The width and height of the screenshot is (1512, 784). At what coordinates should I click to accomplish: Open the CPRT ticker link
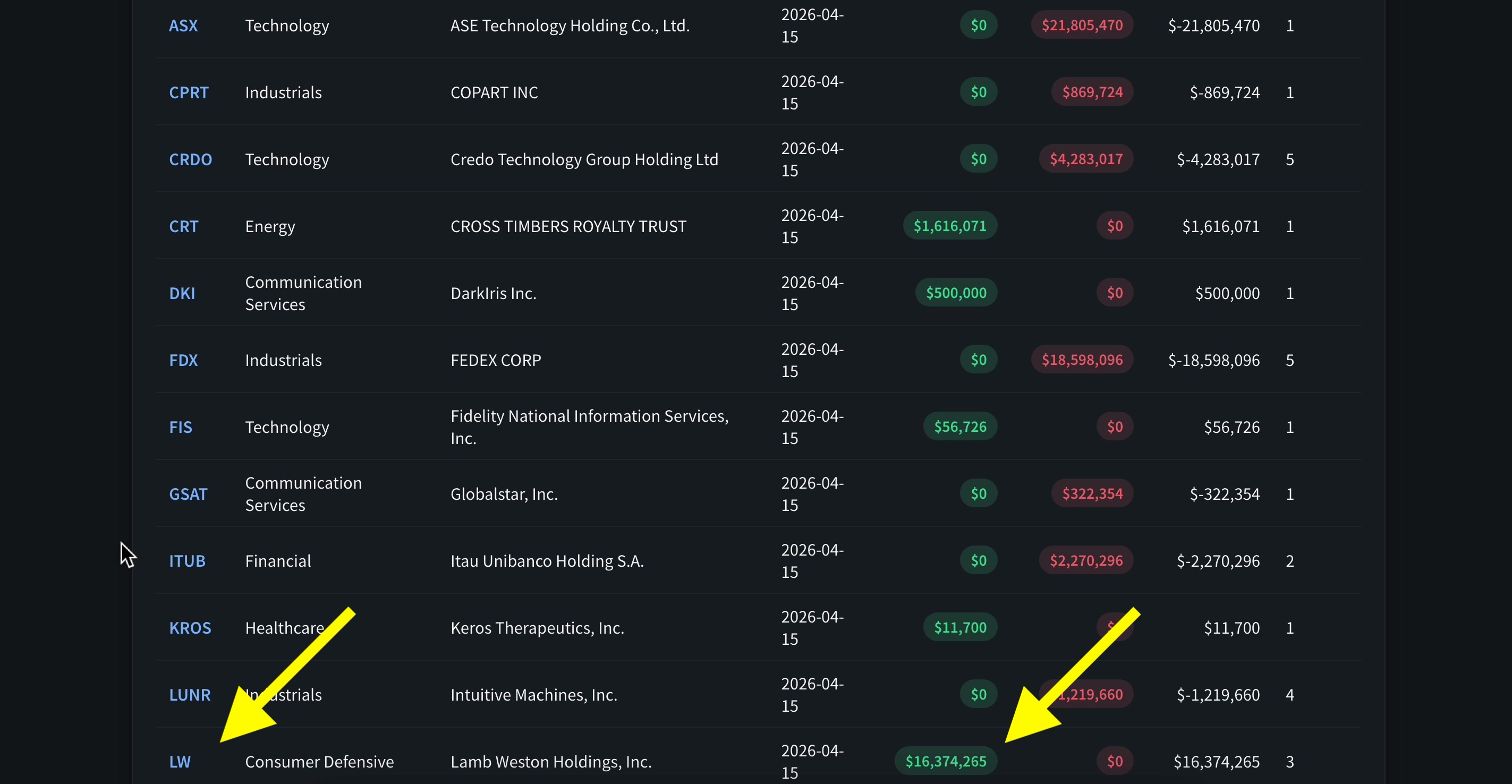click(x=189, y=92)
